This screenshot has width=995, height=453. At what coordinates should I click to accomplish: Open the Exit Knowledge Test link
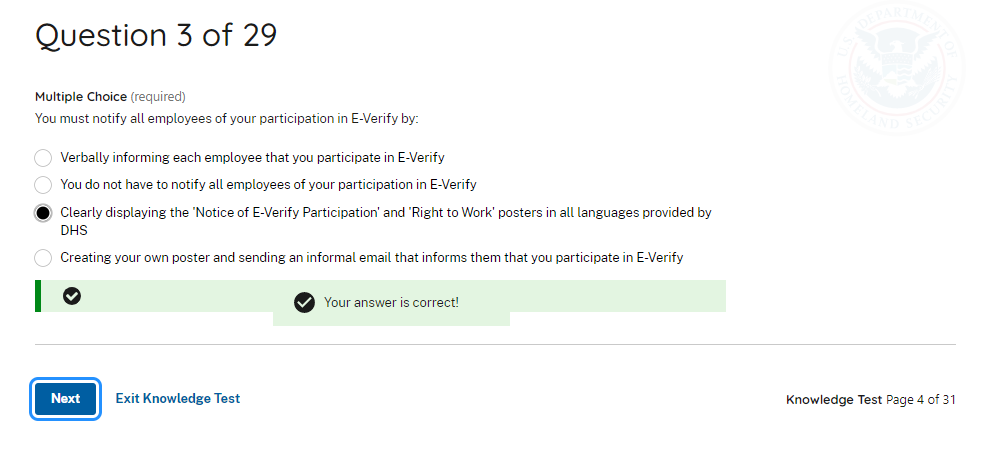pos(178,398)
